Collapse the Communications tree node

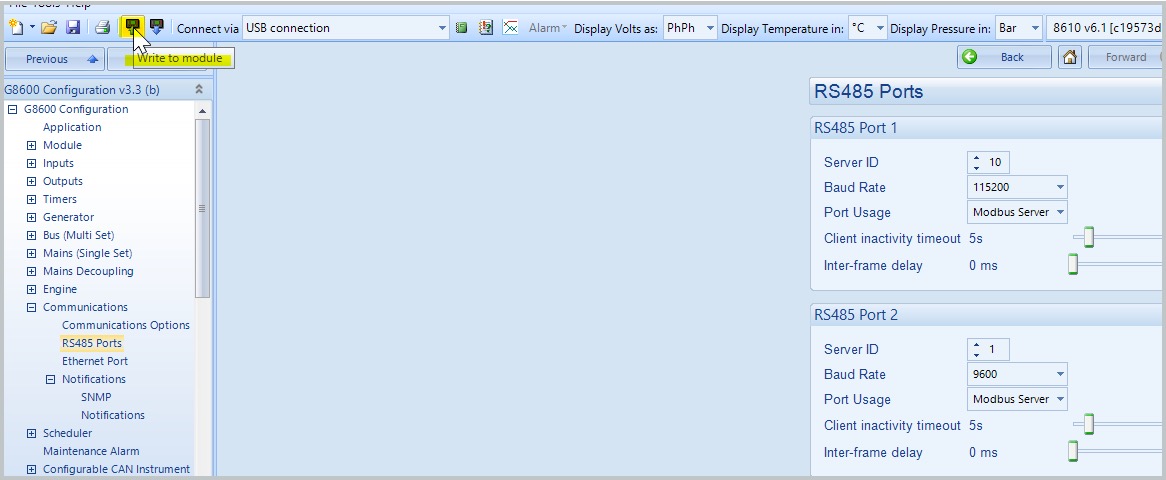click(32, 307)
